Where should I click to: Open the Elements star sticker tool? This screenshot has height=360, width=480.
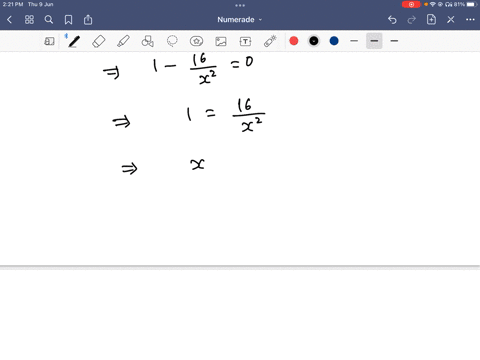click(196, 41)
